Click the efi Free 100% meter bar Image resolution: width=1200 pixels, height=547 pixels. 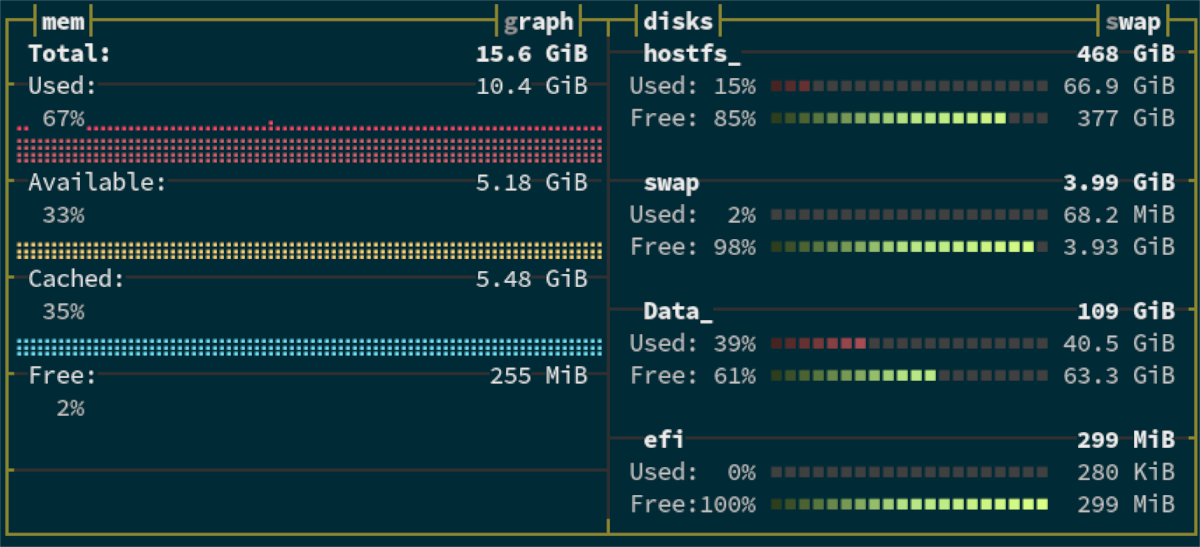click(x=909, y=504)
